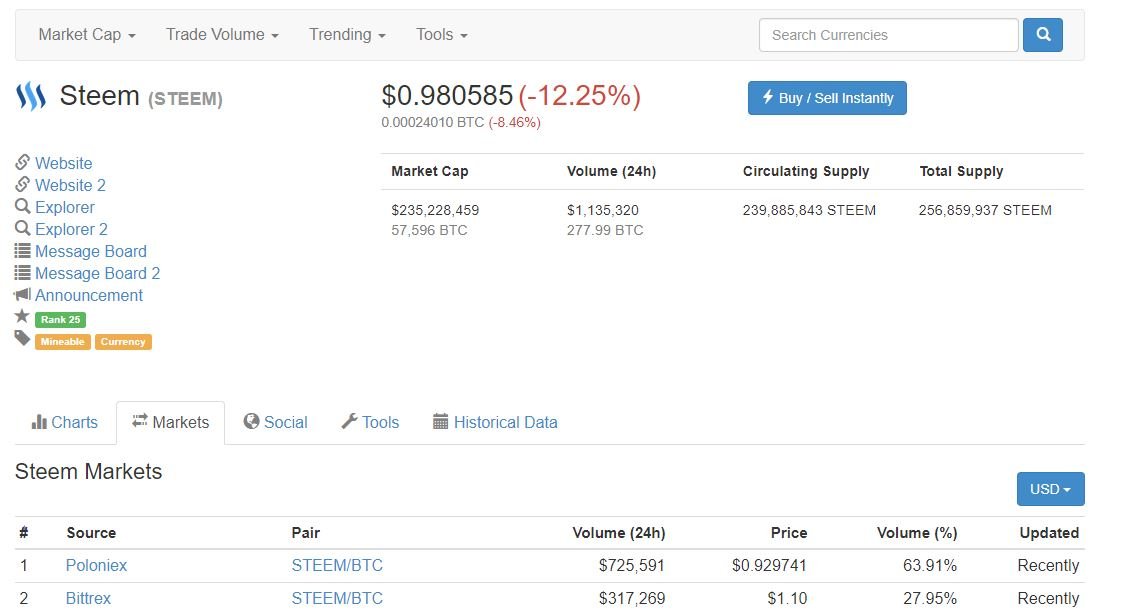This screenshot has height=613, width=1130.
Task: Click the globe icon on Social tab
Action: point(252,421)
